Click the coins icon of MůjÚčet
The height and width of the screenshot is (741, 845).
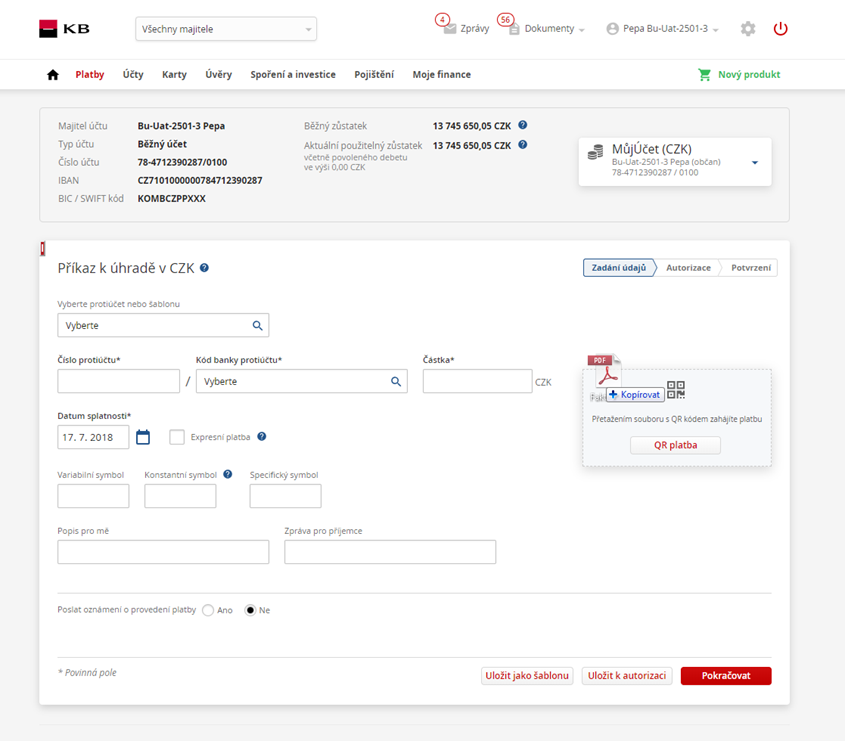click(595, 152)
